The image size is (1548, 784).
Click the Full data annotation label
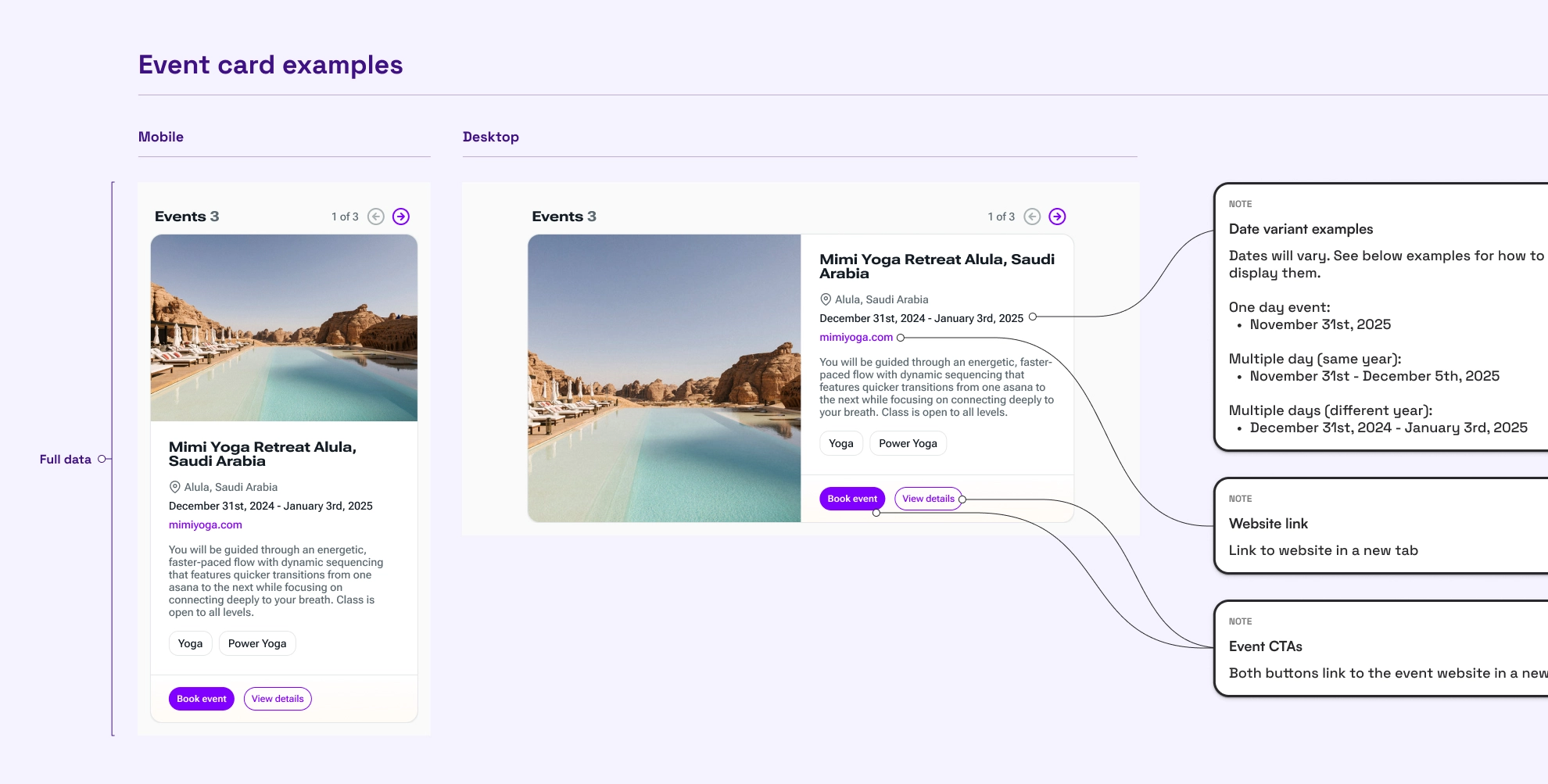[66, 460]
